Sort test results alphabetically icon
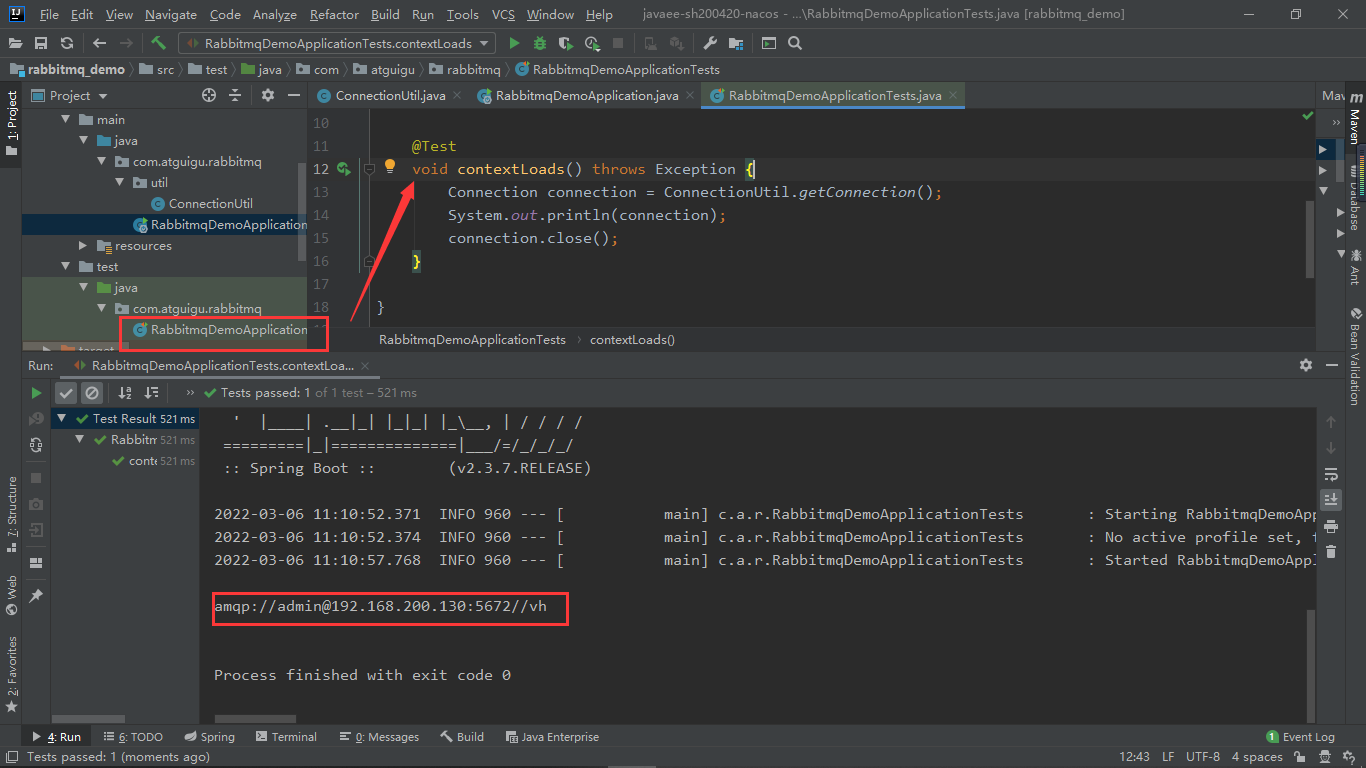The width and height of the screenshot is (1366, 768). pyautogui.click(x=125, y=393)
